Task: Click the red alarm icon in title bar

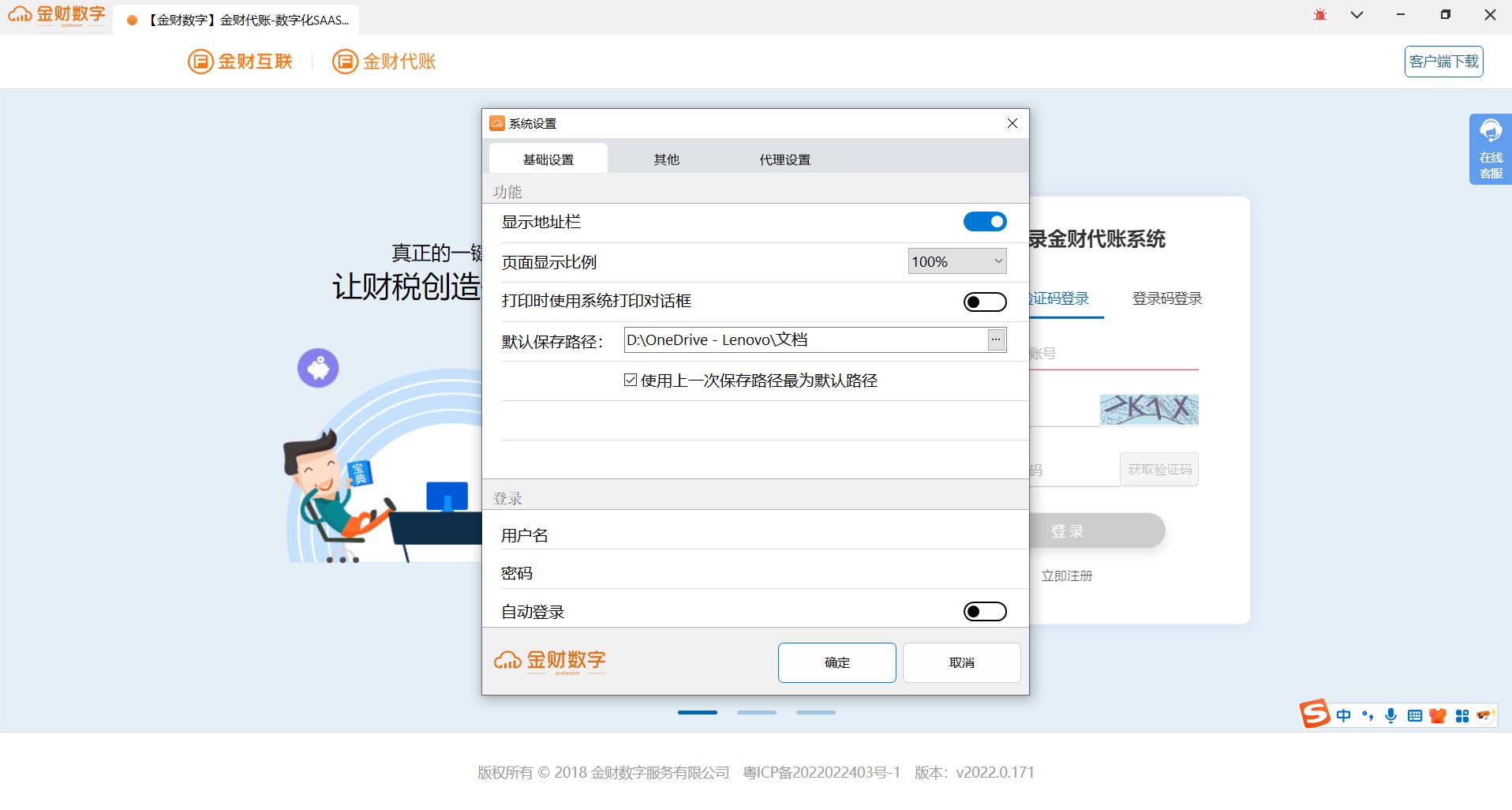Action: (1319, 14)
